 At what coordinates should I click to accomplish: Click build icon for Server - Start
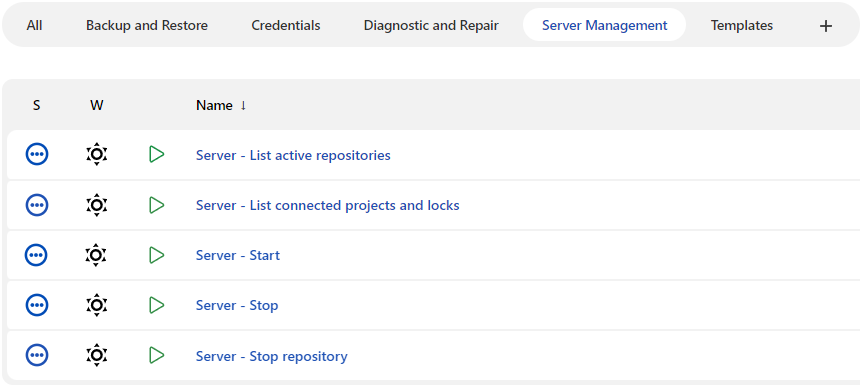[157, 255]
